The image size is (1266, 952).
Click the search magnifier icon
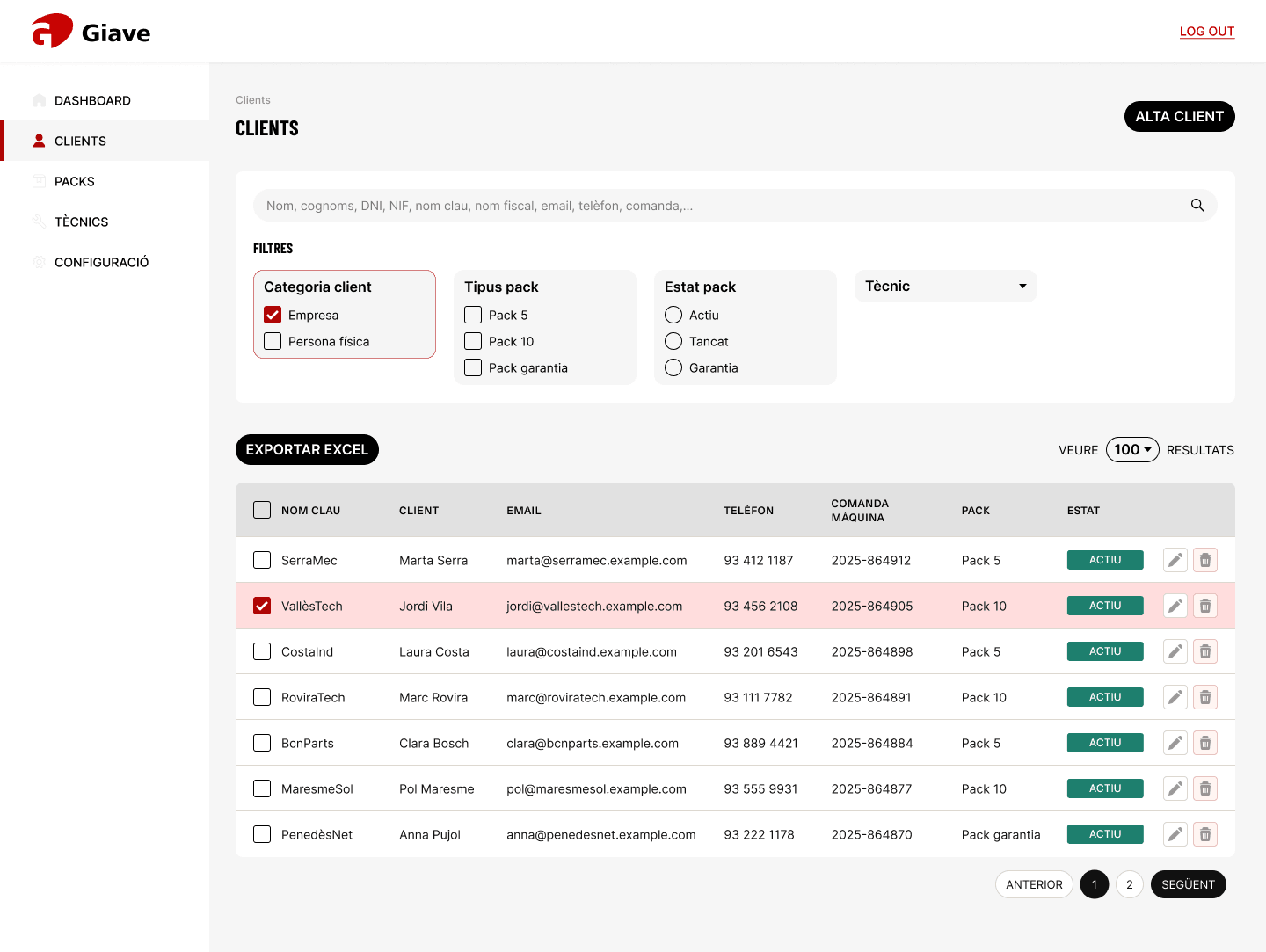1197,206
